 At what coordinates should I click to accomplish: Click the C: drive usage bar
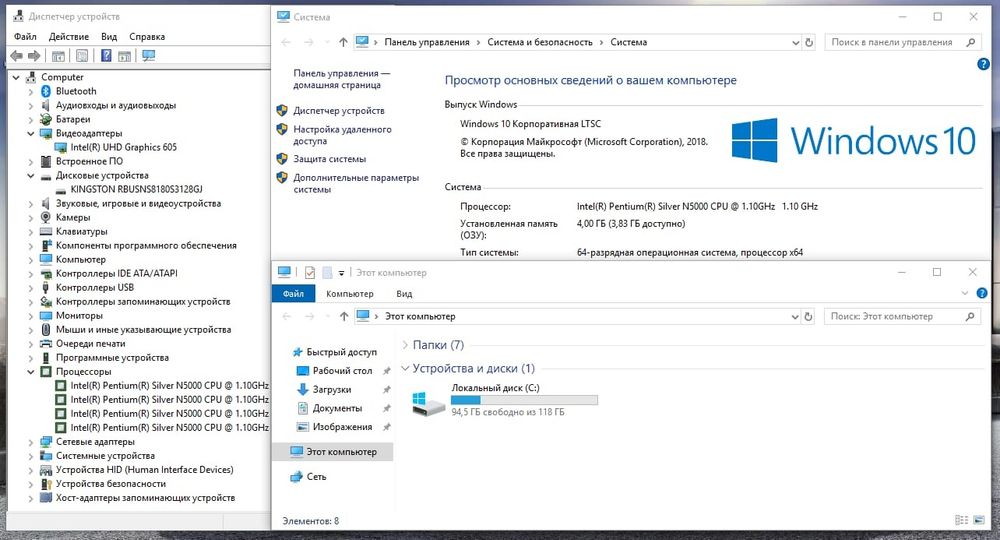[x=524, y=400]
